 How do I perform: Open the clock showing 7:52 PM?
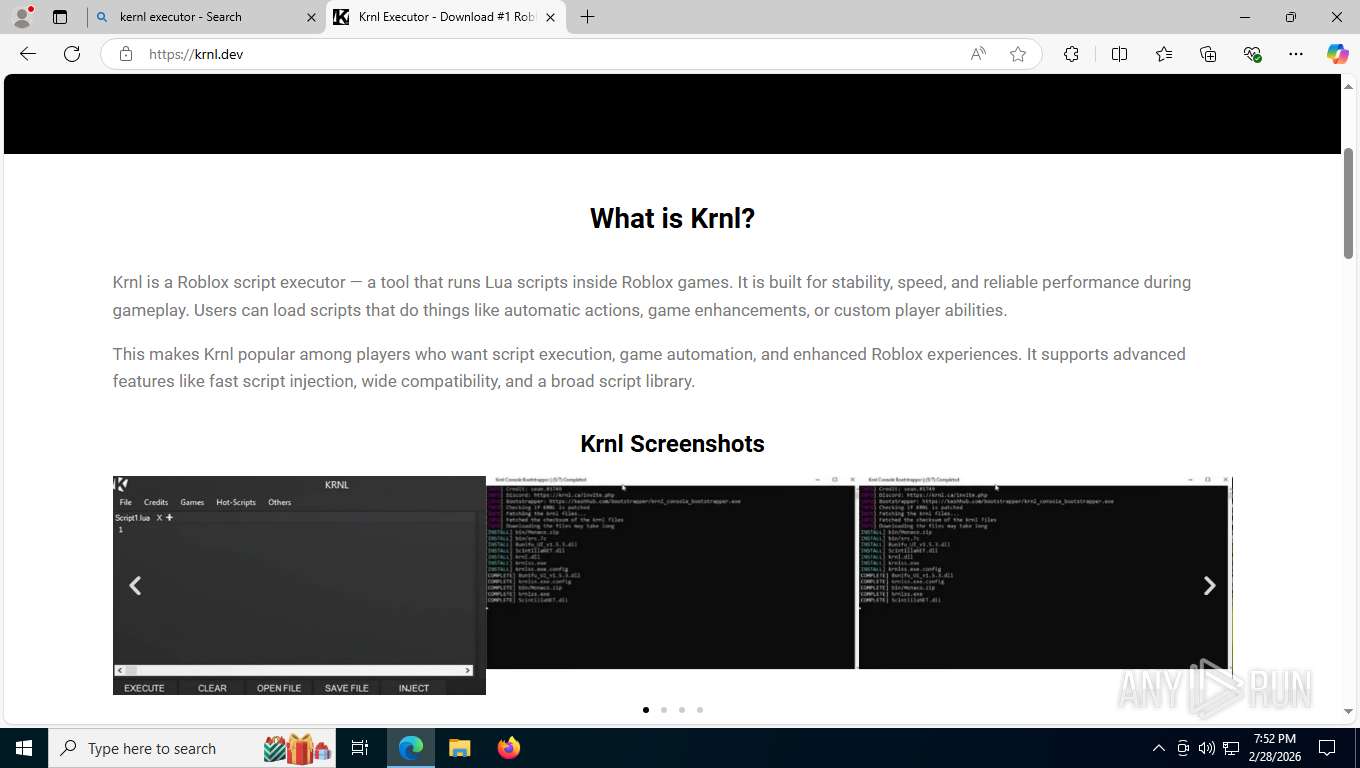[x=1275, y=748]
